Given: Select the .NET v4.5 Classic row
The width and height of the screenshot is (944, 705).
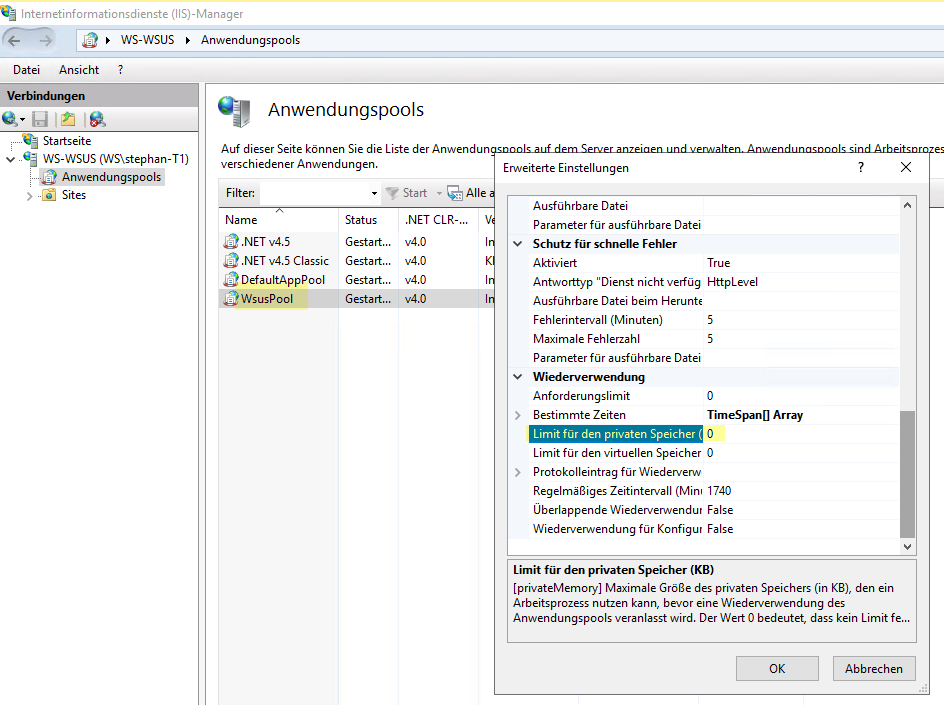Looking at the screenshot, I should (358, 261).
